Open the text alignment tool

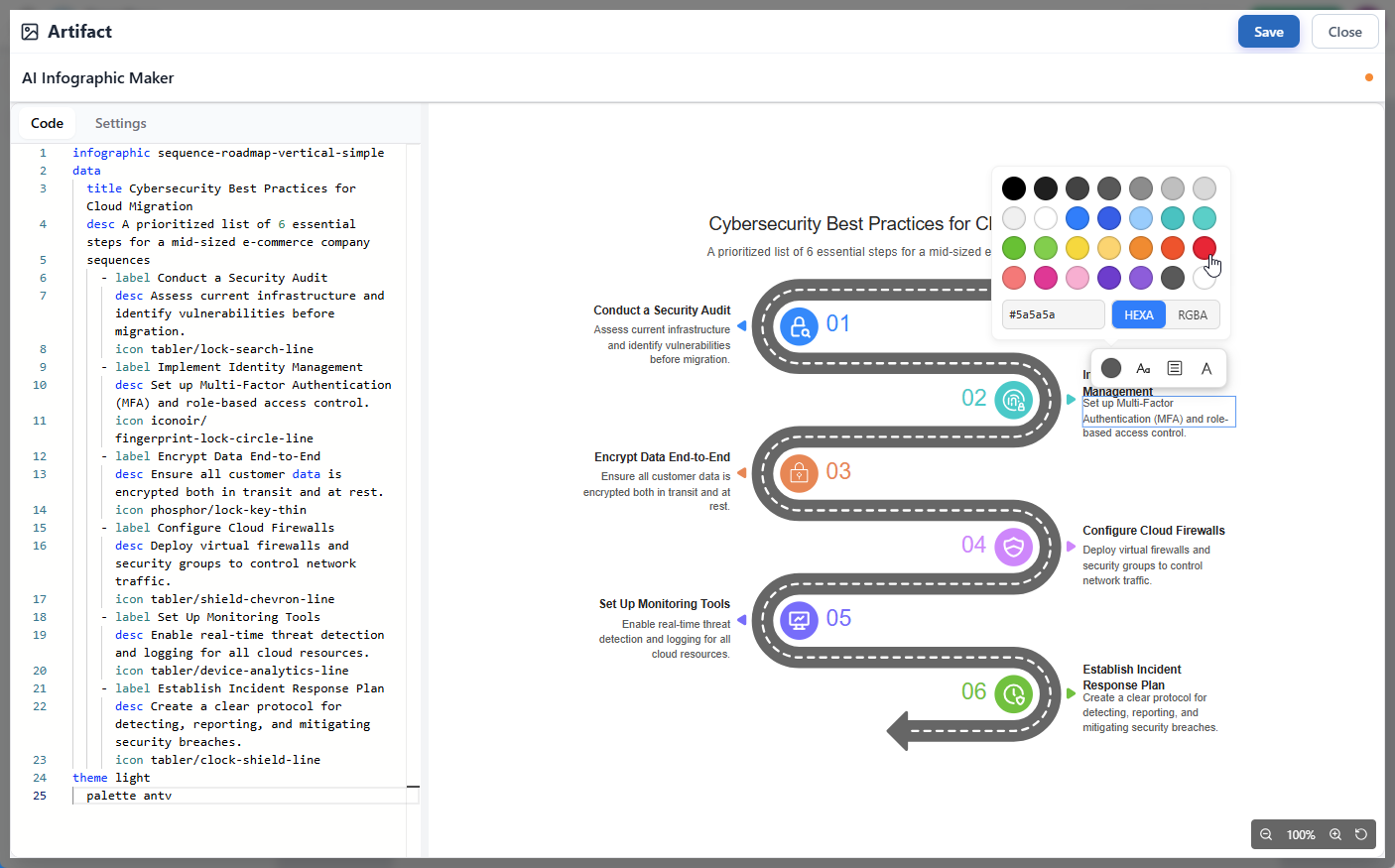coord(1175,368)
